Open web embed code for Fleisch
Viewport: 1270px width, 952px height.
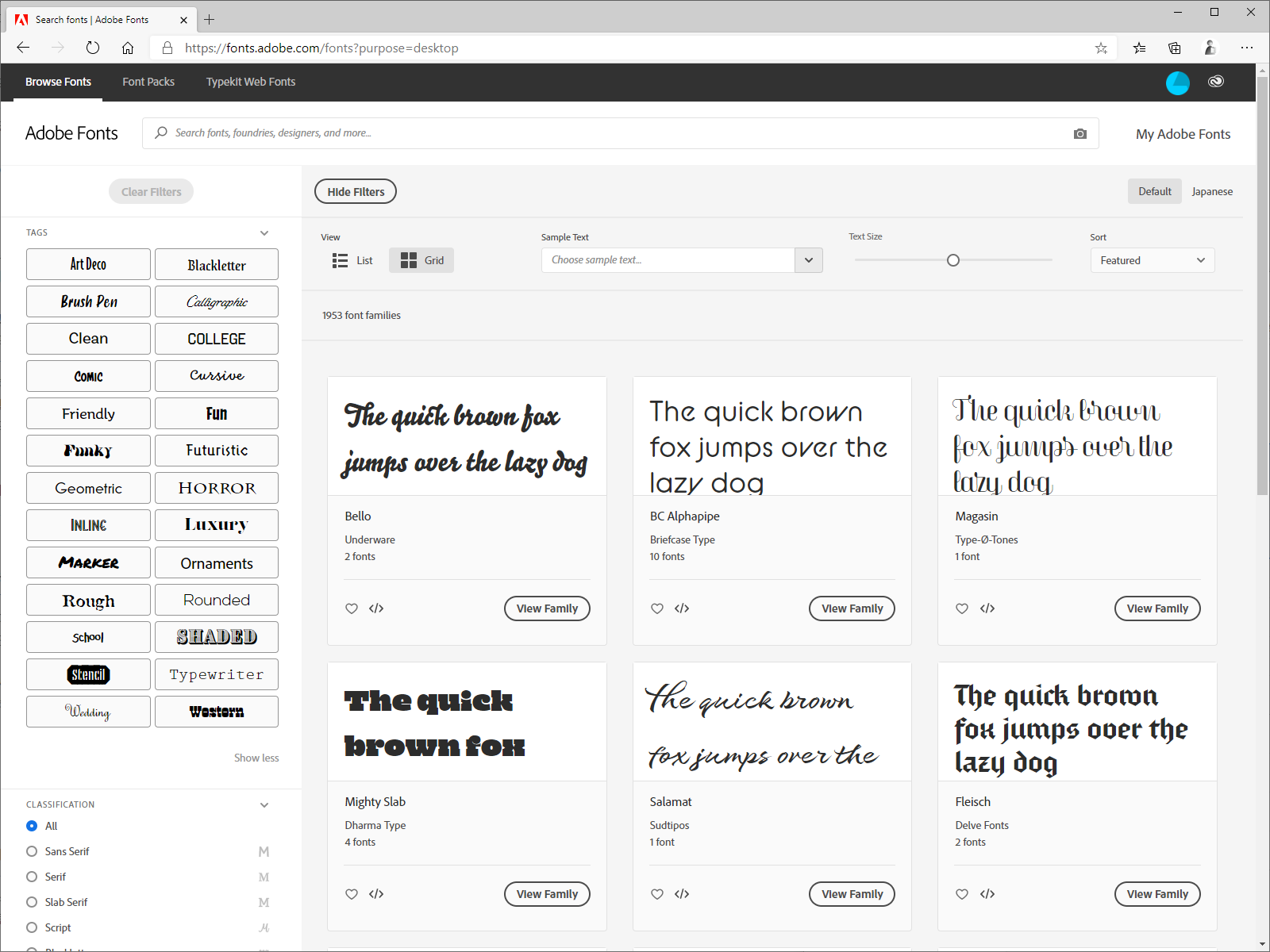pyautogui.click(x=987, y=894)
